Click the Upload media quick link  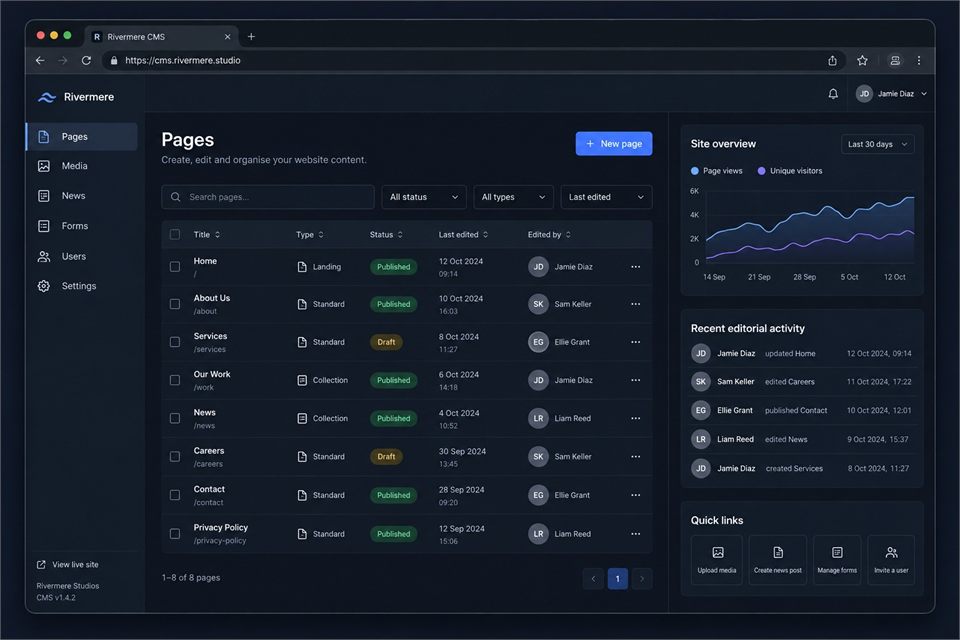pyautogui.click(x=716, y=560)
